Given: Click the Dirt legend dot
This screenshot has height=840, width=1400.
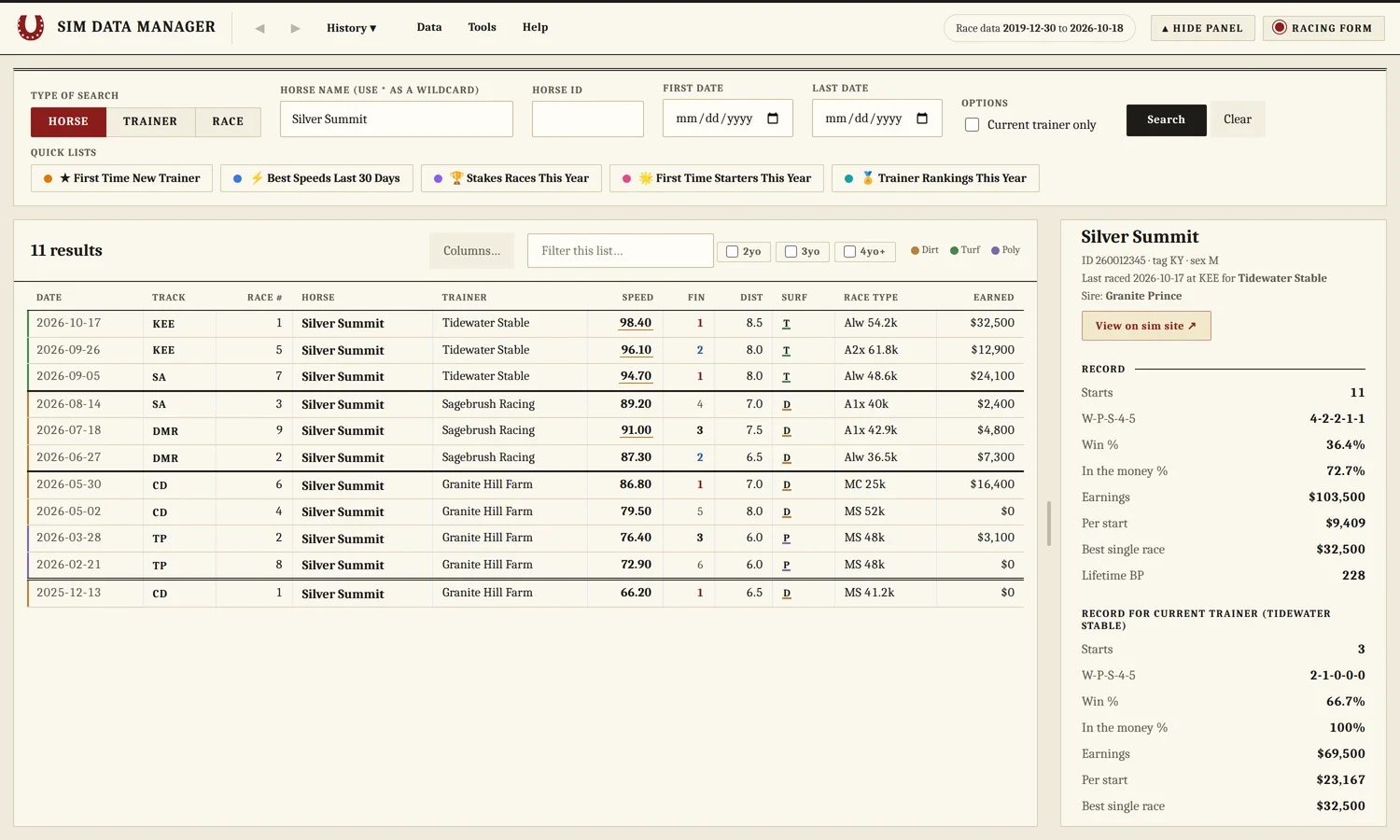Looking at the screenshot, I should (915, 250).
